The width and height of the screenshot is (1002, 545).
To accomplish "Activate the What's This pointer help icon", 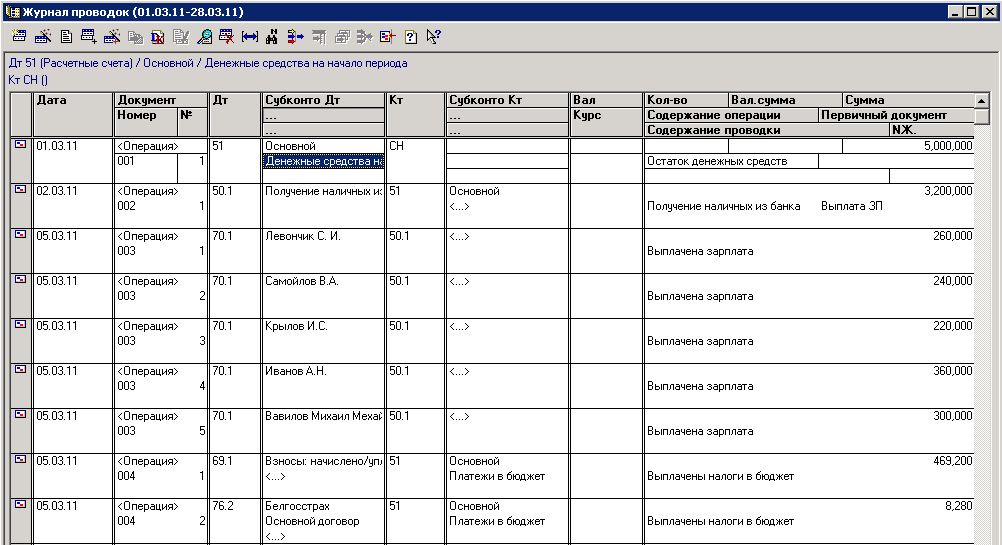I will coord(433,37).
